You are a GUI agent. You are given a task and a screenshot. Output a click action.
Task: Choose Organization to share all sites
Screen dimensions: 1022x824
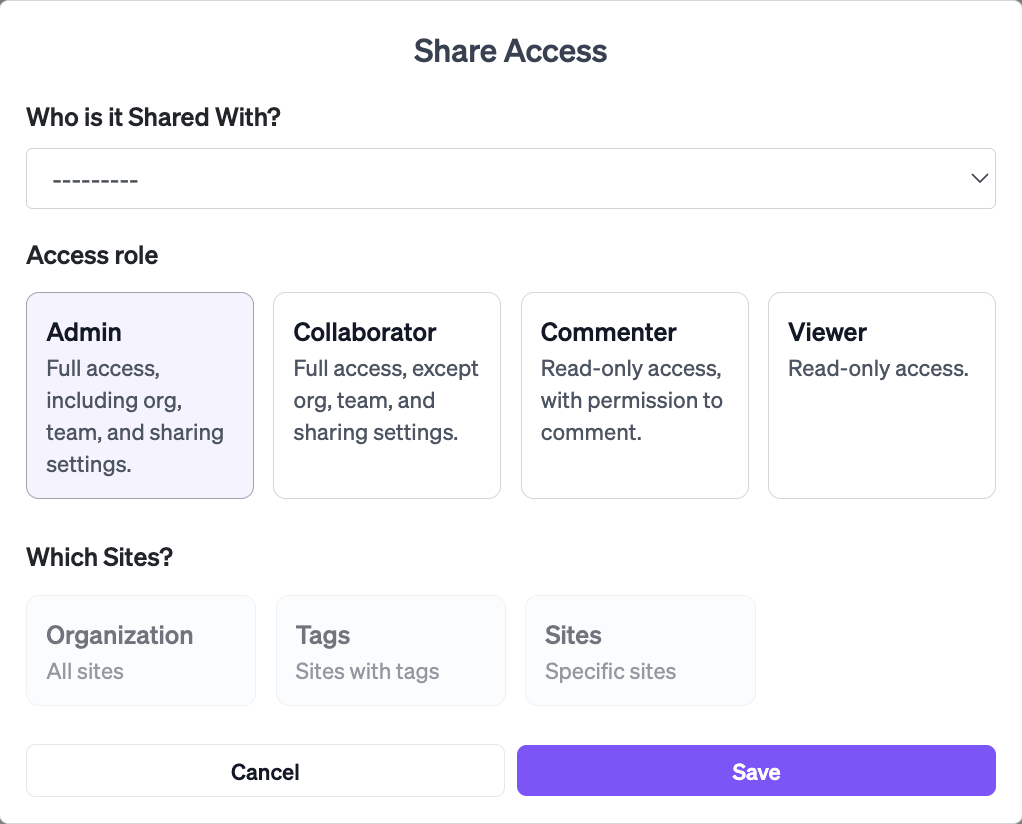[x=140, y=650]
